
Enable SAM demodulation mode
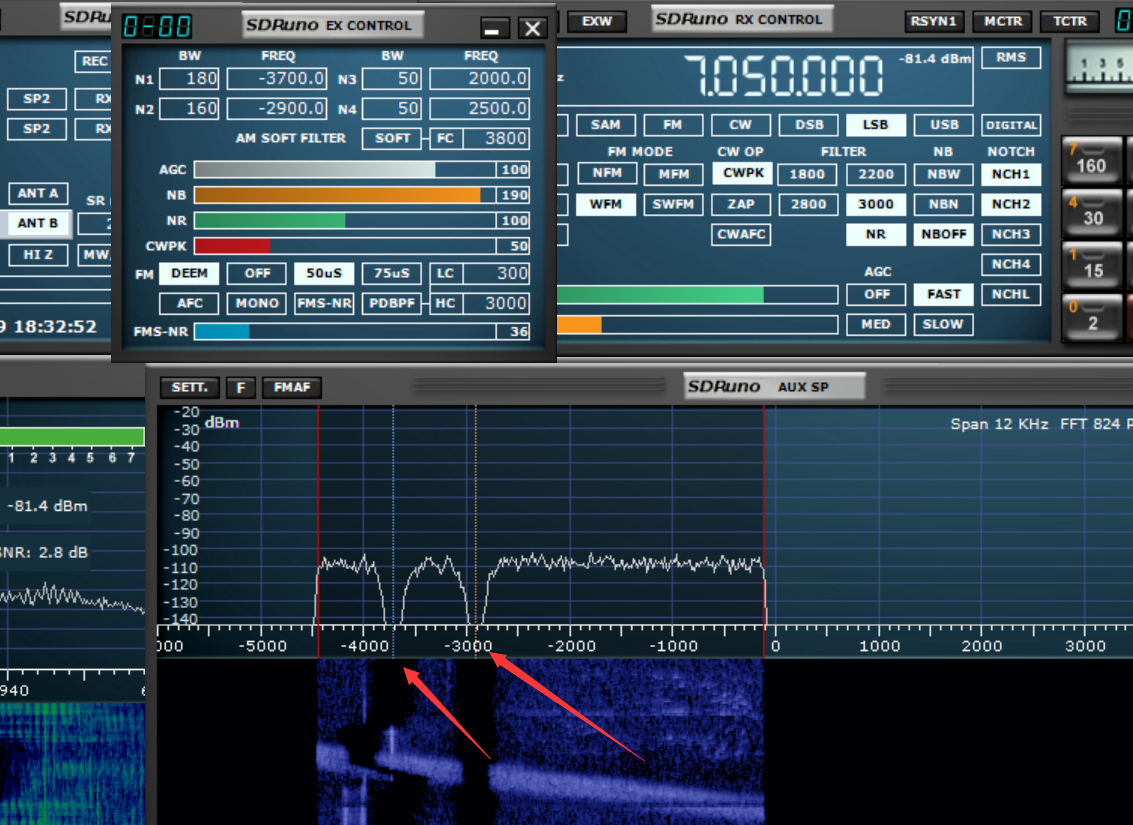coord(606,125)
